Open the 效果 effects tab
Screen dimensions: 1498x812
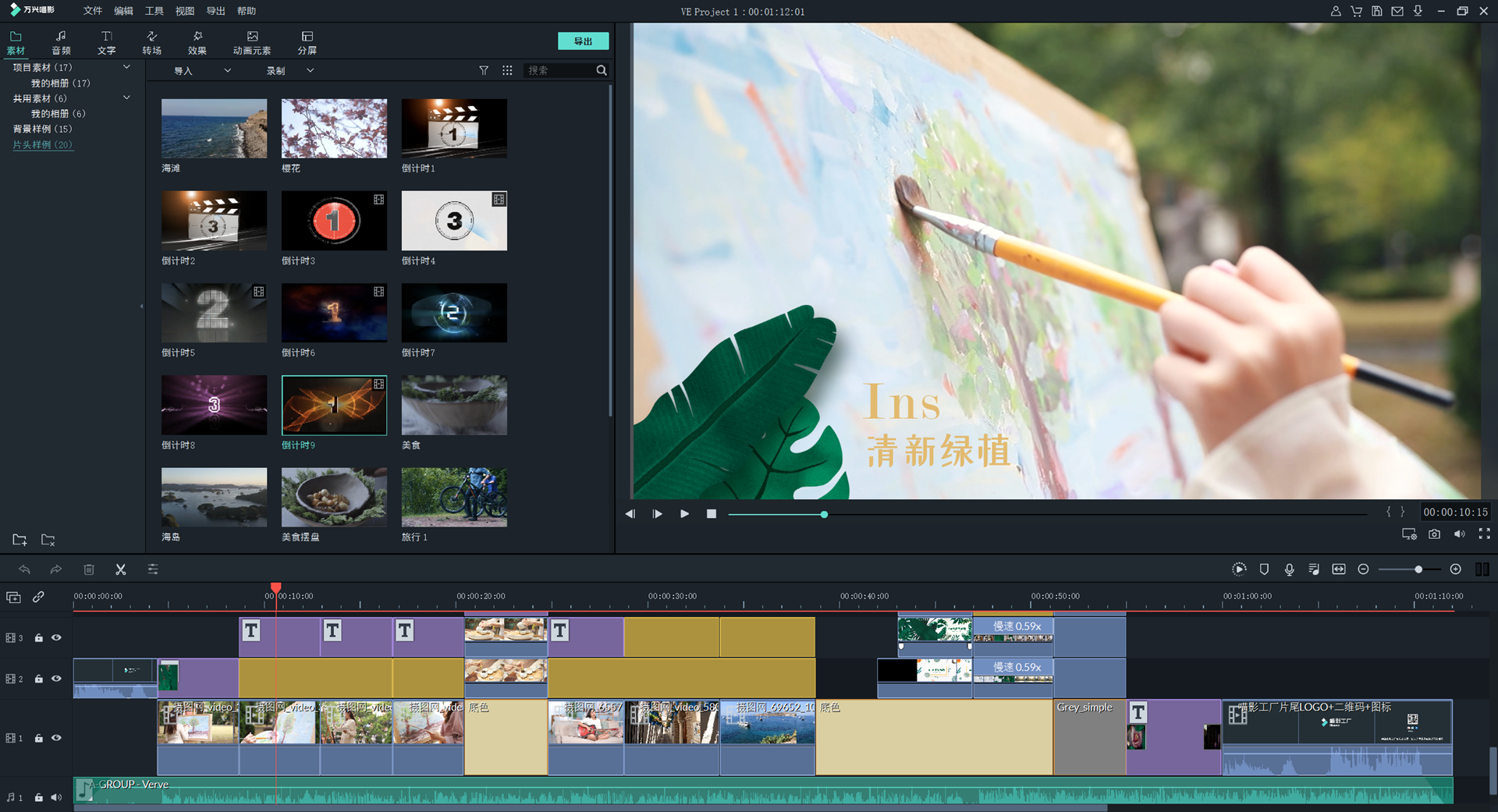(x=197, y=43)
